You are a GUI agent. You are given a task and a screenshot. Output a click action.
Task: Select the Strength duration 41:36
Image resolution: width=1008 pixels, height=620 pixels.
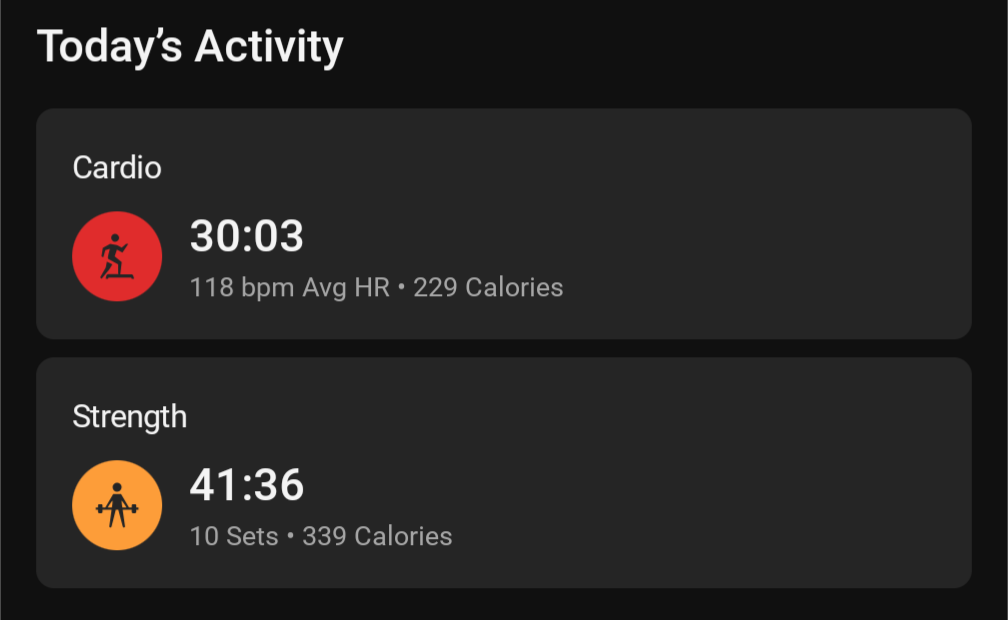tap(247, 484)
